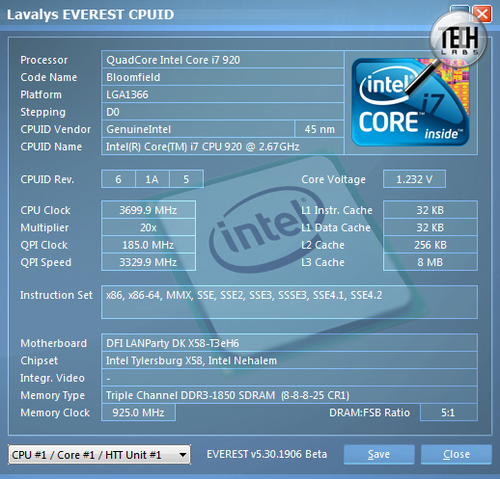Image resolution: width=500 pixels, height=479 pixels.
Task: Click the L3 Cache value 8 MB
Action: tap(430, 262)
